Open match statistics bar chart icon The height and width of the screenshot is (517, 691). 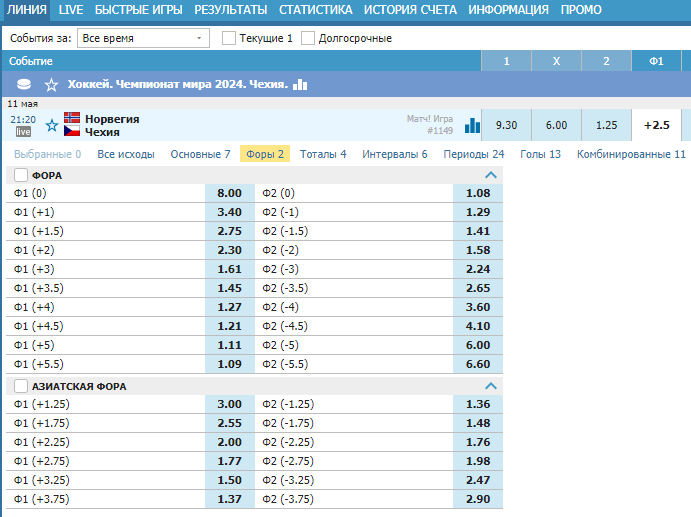(x=472, y=125)
